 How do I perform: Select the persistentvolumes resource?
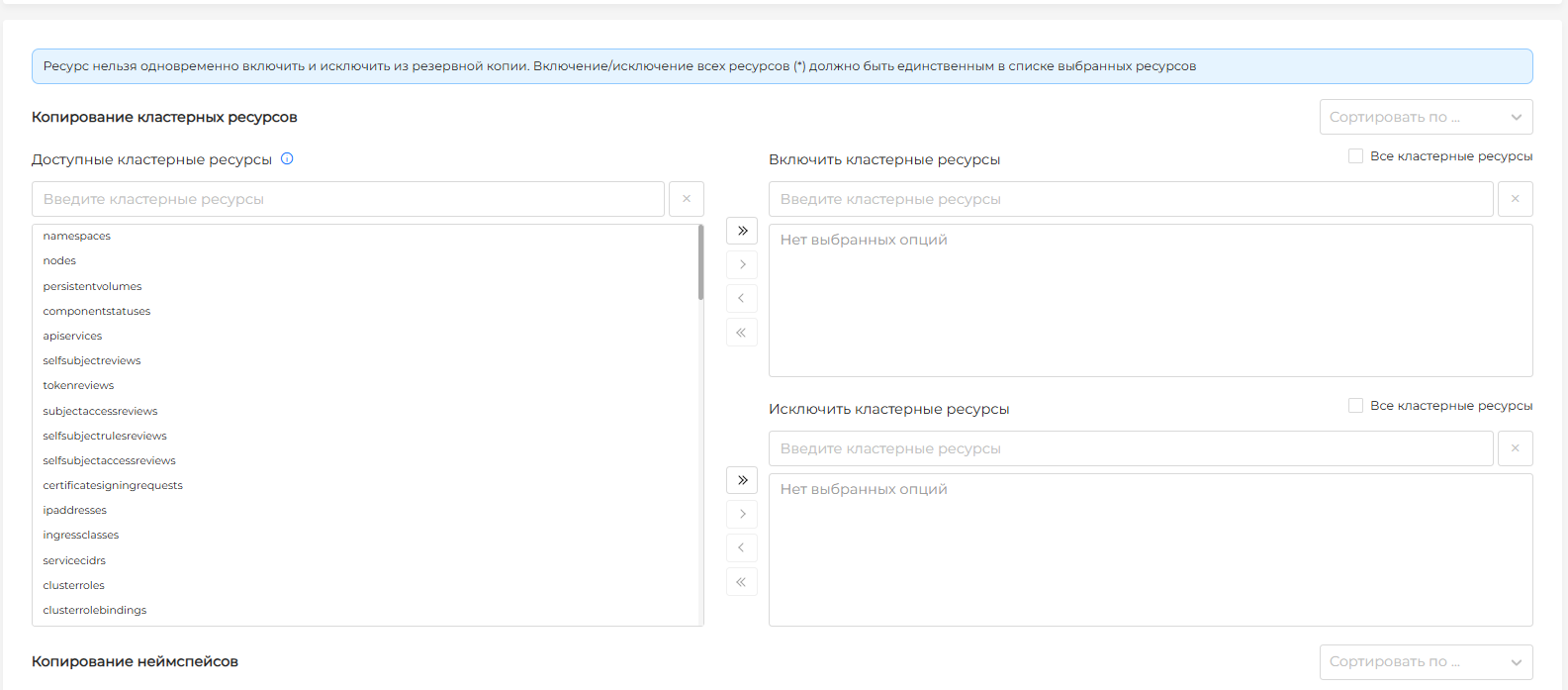pos(365,286)
